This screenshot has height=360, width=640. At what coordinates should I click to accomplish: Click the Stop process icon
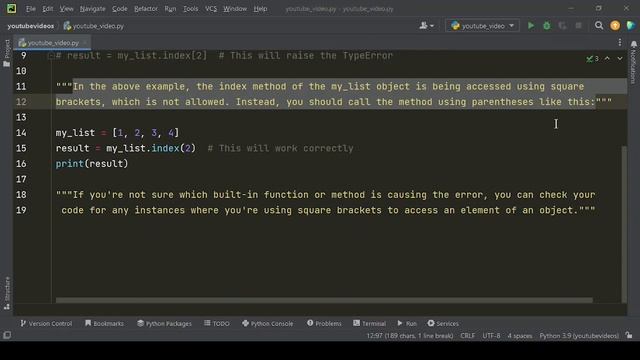click(x=578, y=26)
